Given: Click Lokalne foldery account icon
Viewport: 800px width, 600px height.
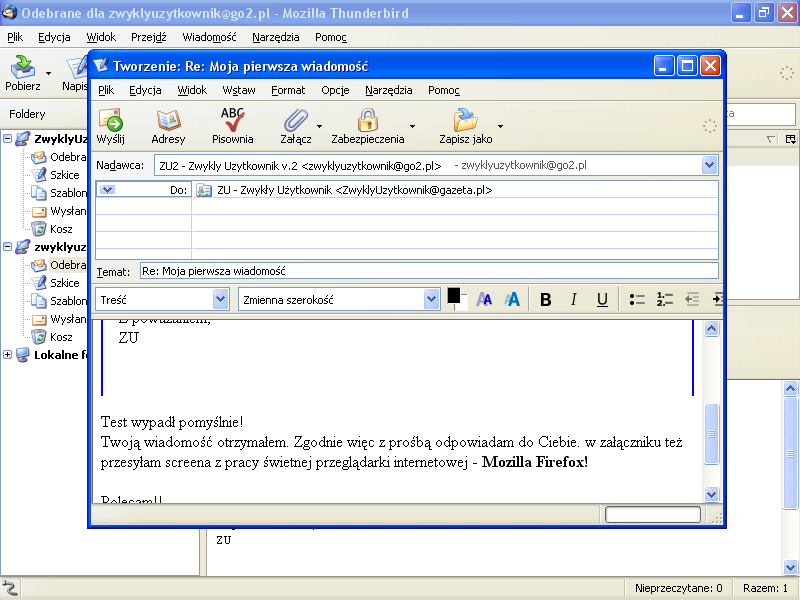Looking at the screenshot, I should point(22,355).
